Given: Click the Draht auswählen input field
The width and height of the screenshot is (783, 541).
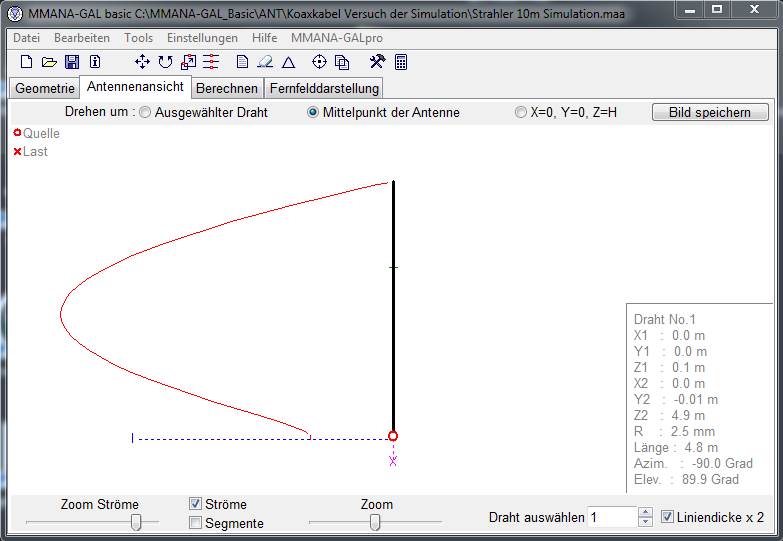Looking at the screenshot, I should (x=612, y=517).
